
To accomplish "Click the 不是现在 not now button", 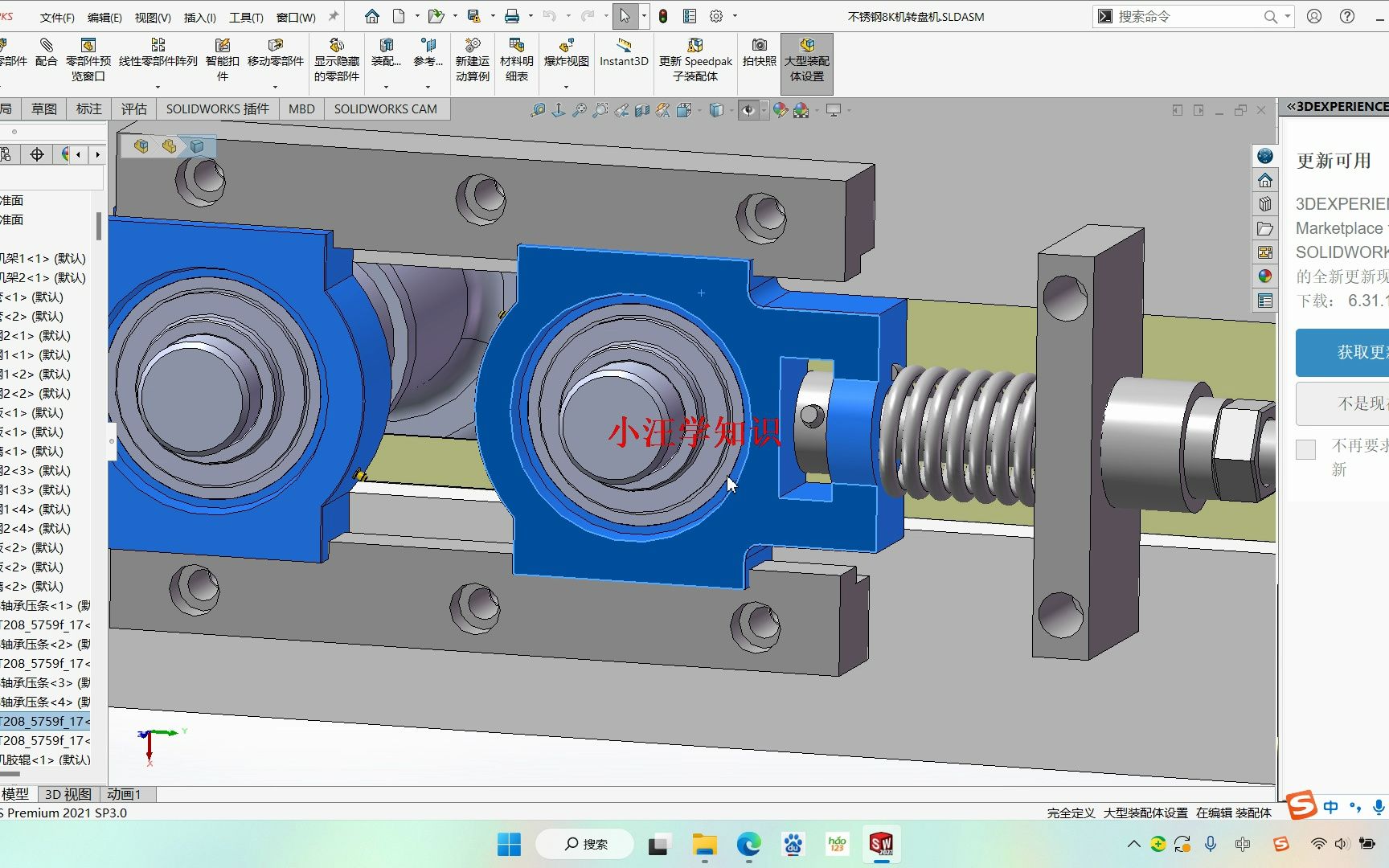I will click(x=1342, y=403).
